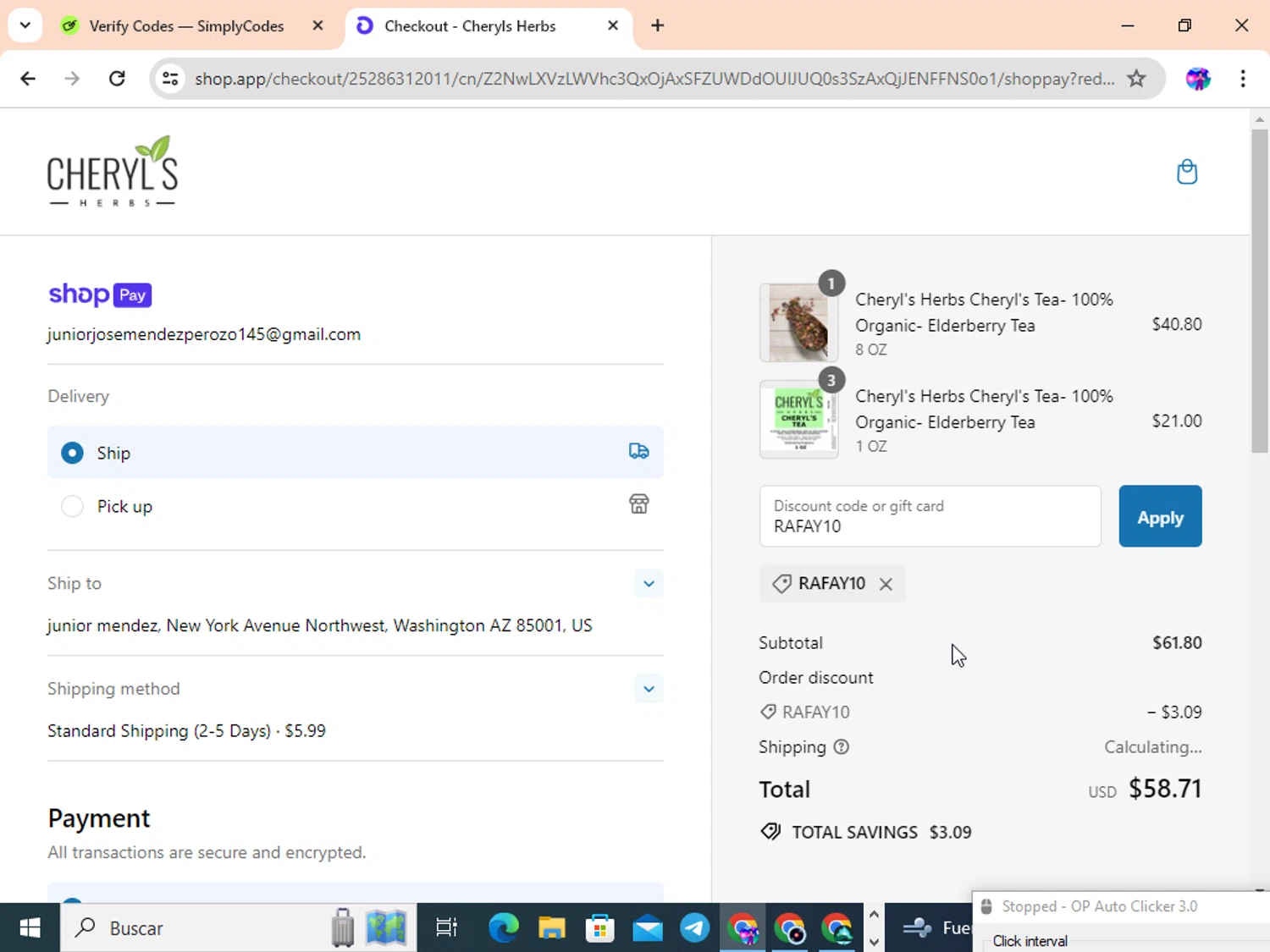The width and height of the screenshot is (1270, 952).
Task: Open Task View on the taskbar
Action: 446,928
